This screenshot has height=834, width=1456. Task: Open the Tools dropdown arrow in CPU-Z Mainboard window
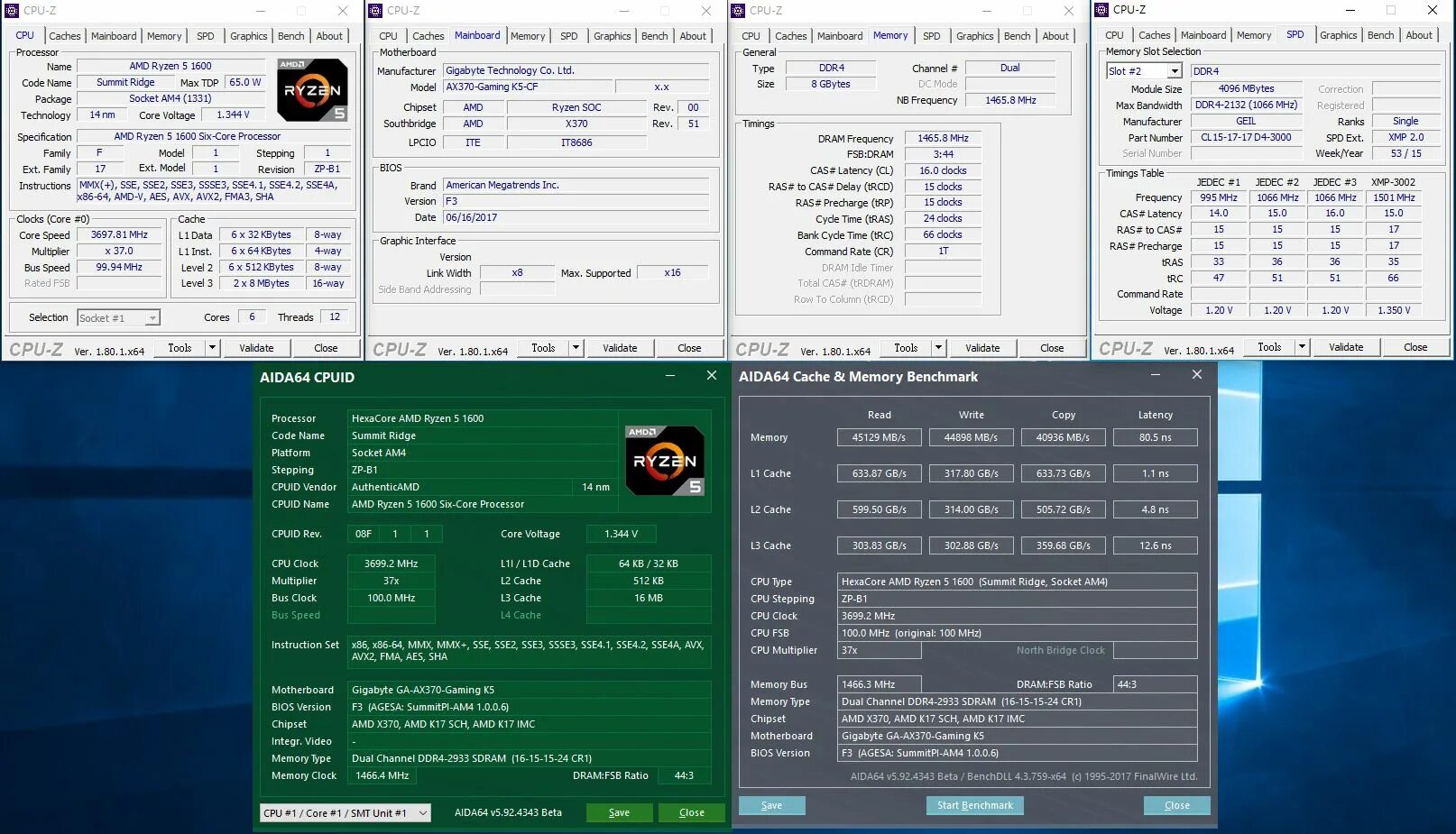576,348
